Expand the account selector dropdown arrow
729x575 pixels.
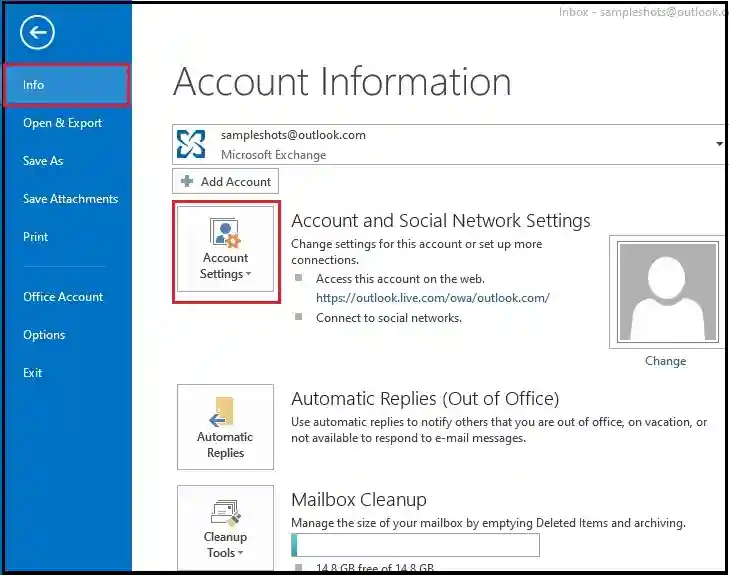(x=719, y=144)
